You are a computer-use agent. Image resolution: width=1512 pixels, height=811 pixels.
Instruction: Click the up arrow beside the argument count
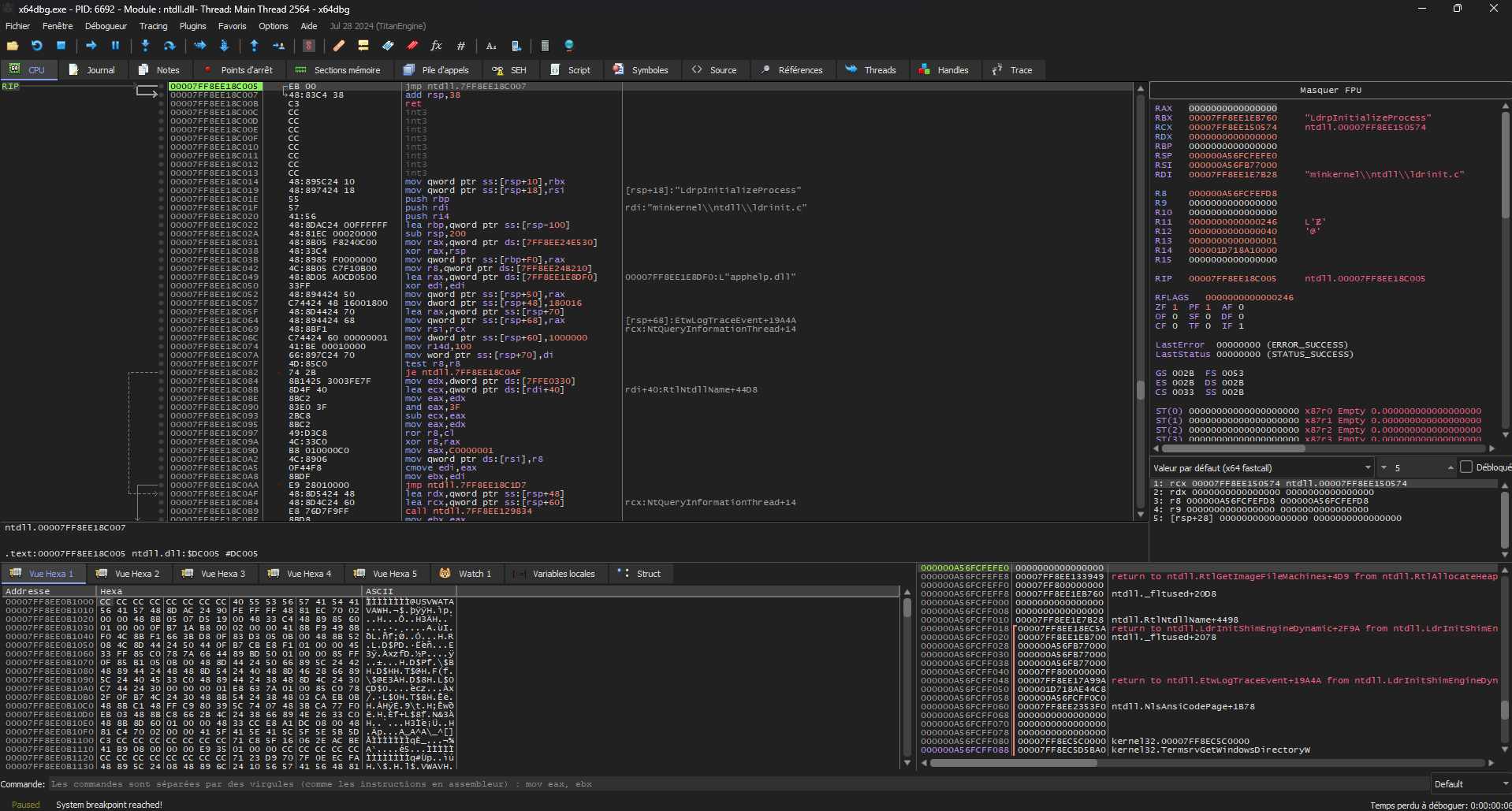click(x=1451, y=464)
